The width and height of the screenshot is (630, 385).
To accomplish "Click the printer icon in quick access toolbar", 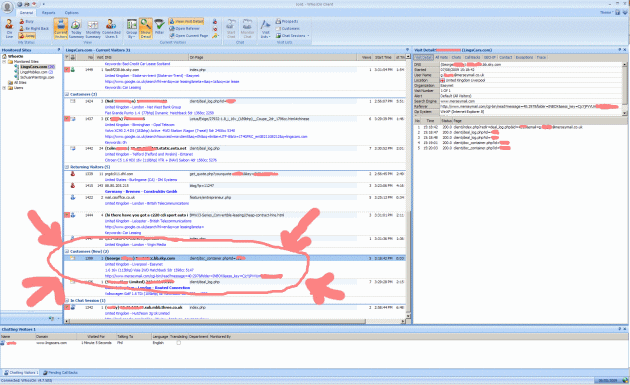I will click(27, 4).
